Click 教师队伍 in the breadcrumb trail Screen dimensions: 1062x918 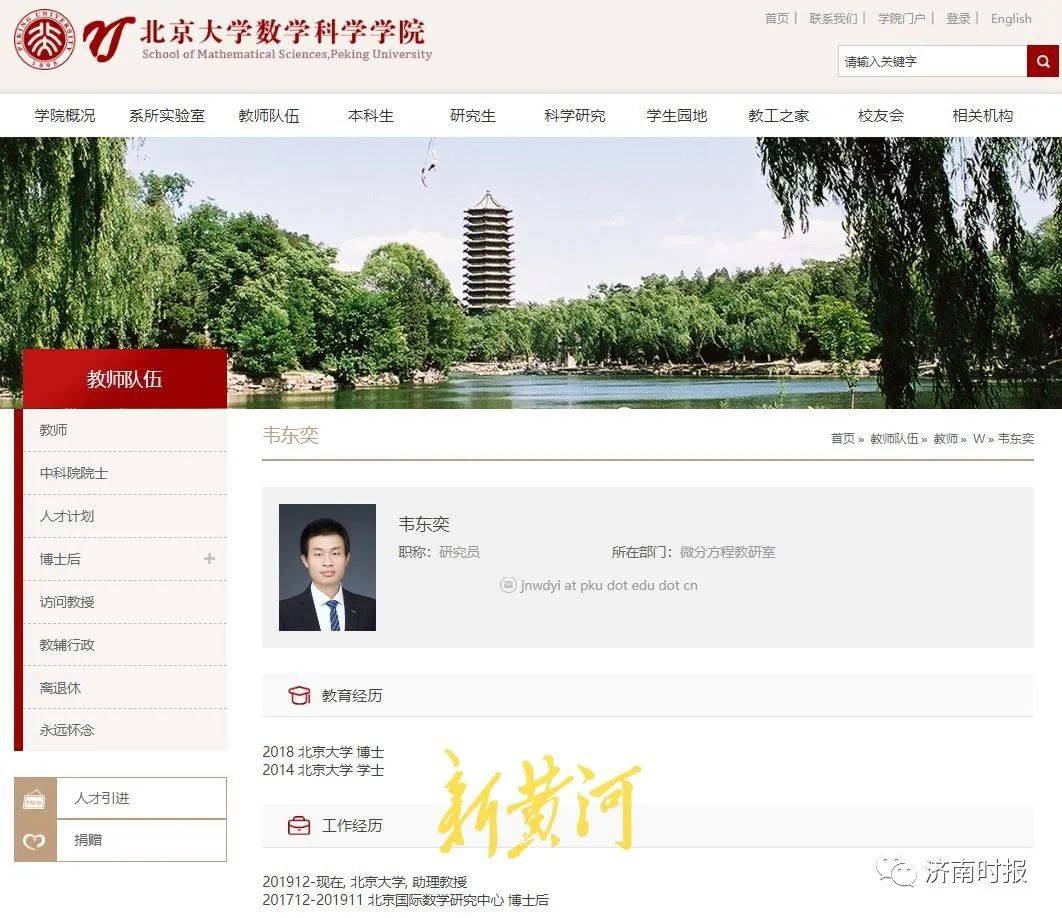[894, 438]
